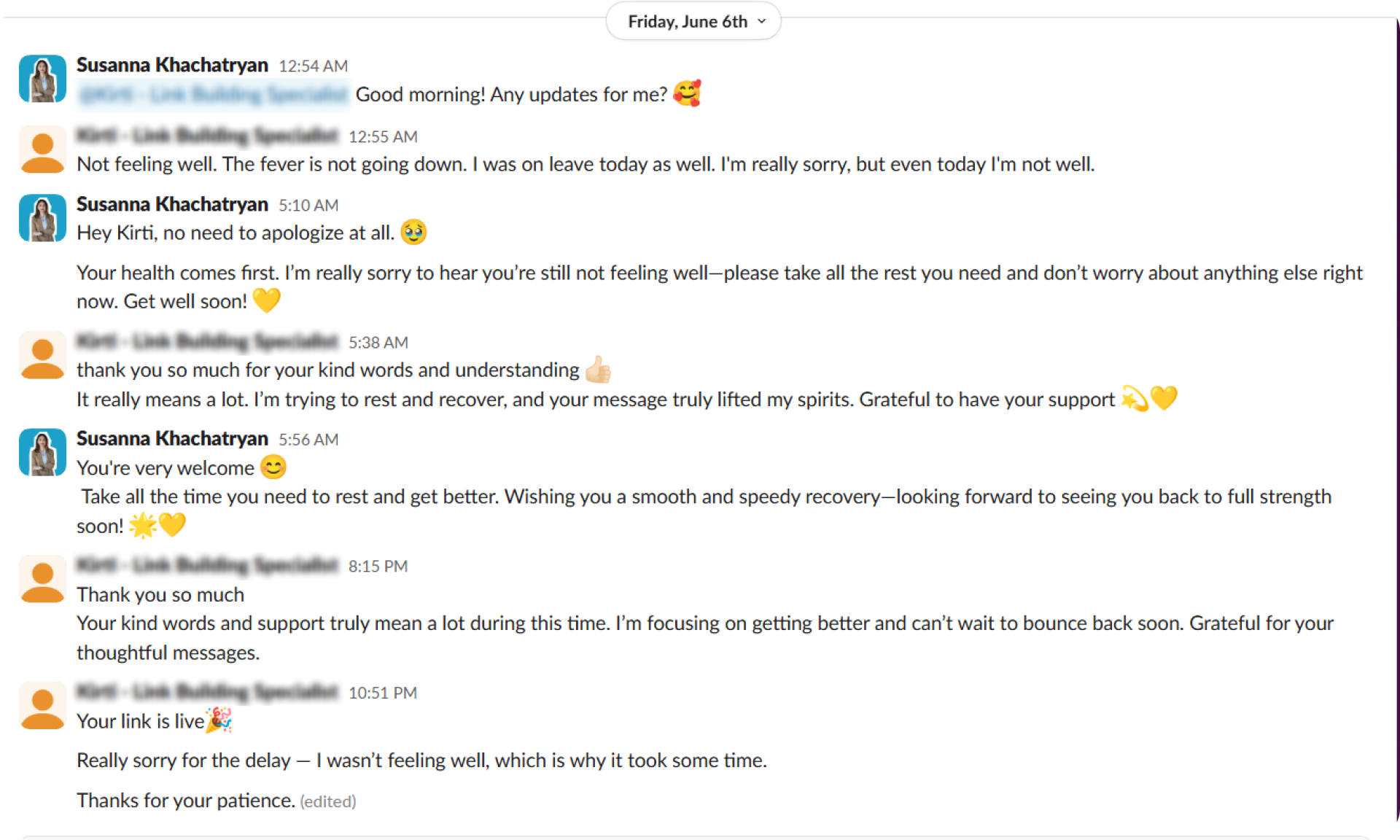Open the blurred mention link in Susanna's first message
Image resolution: width=1400 pixels, height=840 pixels.
click(x=214, y=95)
